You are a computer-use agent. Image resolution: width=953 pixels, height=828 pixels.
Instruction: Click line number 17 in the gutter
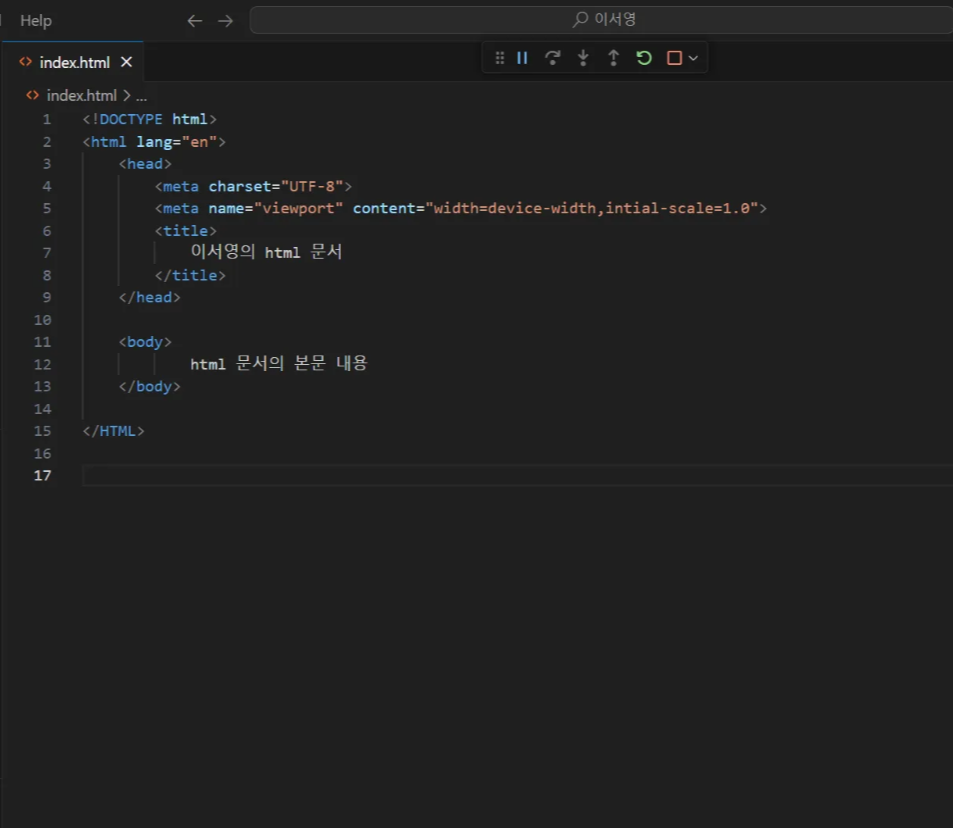(43, 475)
